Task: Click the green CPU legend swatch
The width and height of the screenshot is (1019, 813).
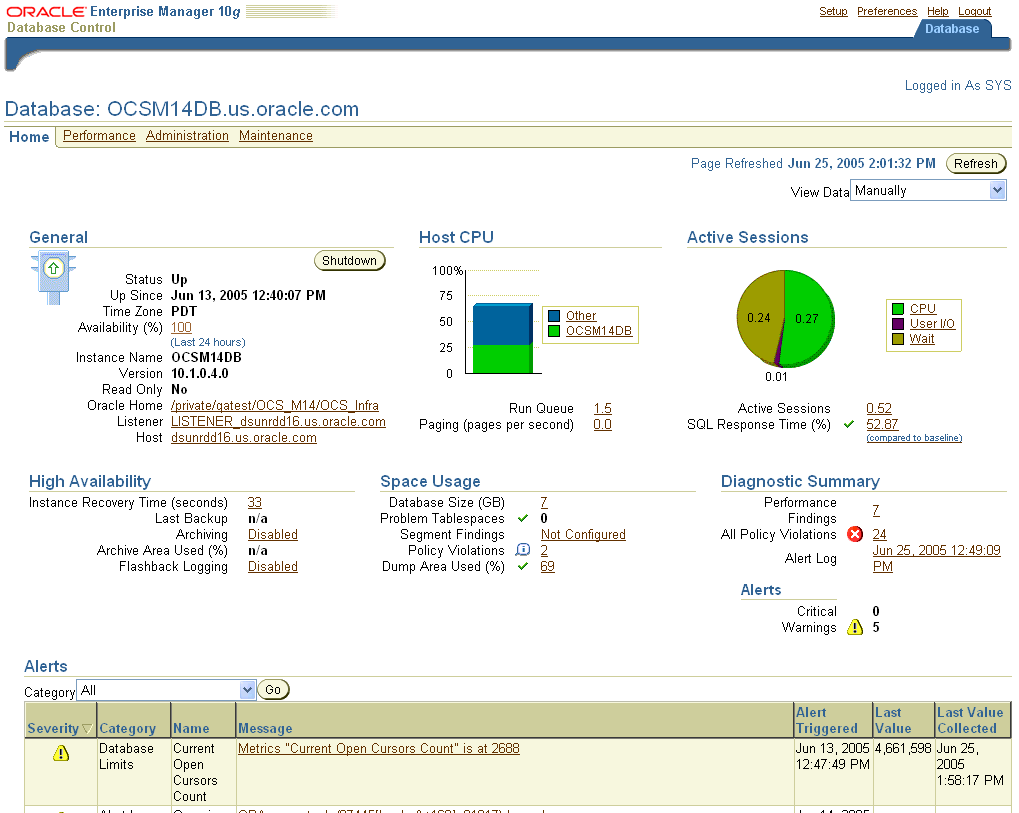Action: (x=898, y=309)
